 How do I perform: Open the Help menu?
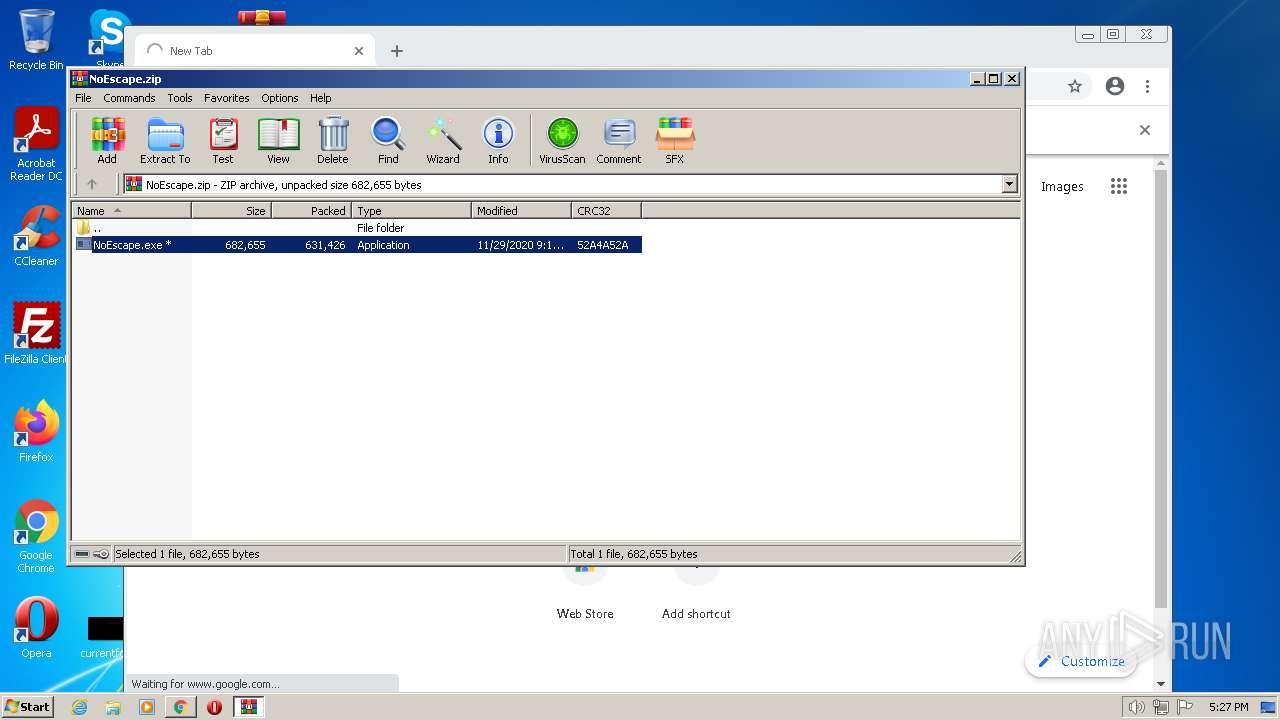320,98
